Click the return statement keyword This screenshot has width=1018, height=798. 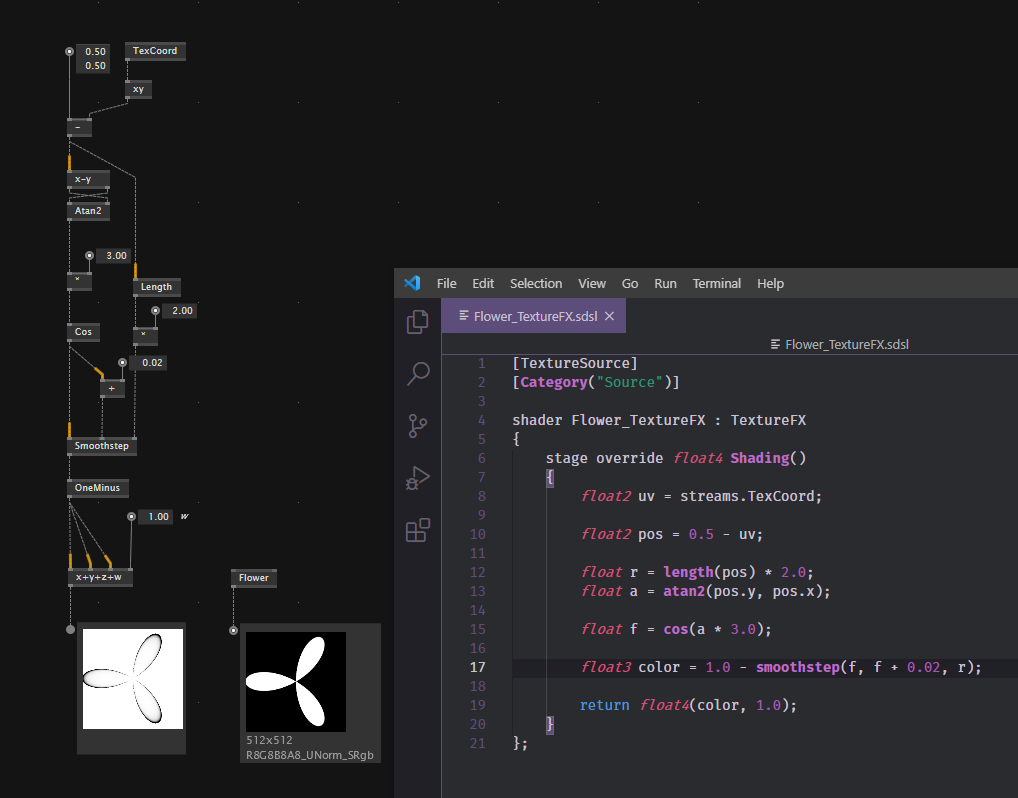(604, 706)
